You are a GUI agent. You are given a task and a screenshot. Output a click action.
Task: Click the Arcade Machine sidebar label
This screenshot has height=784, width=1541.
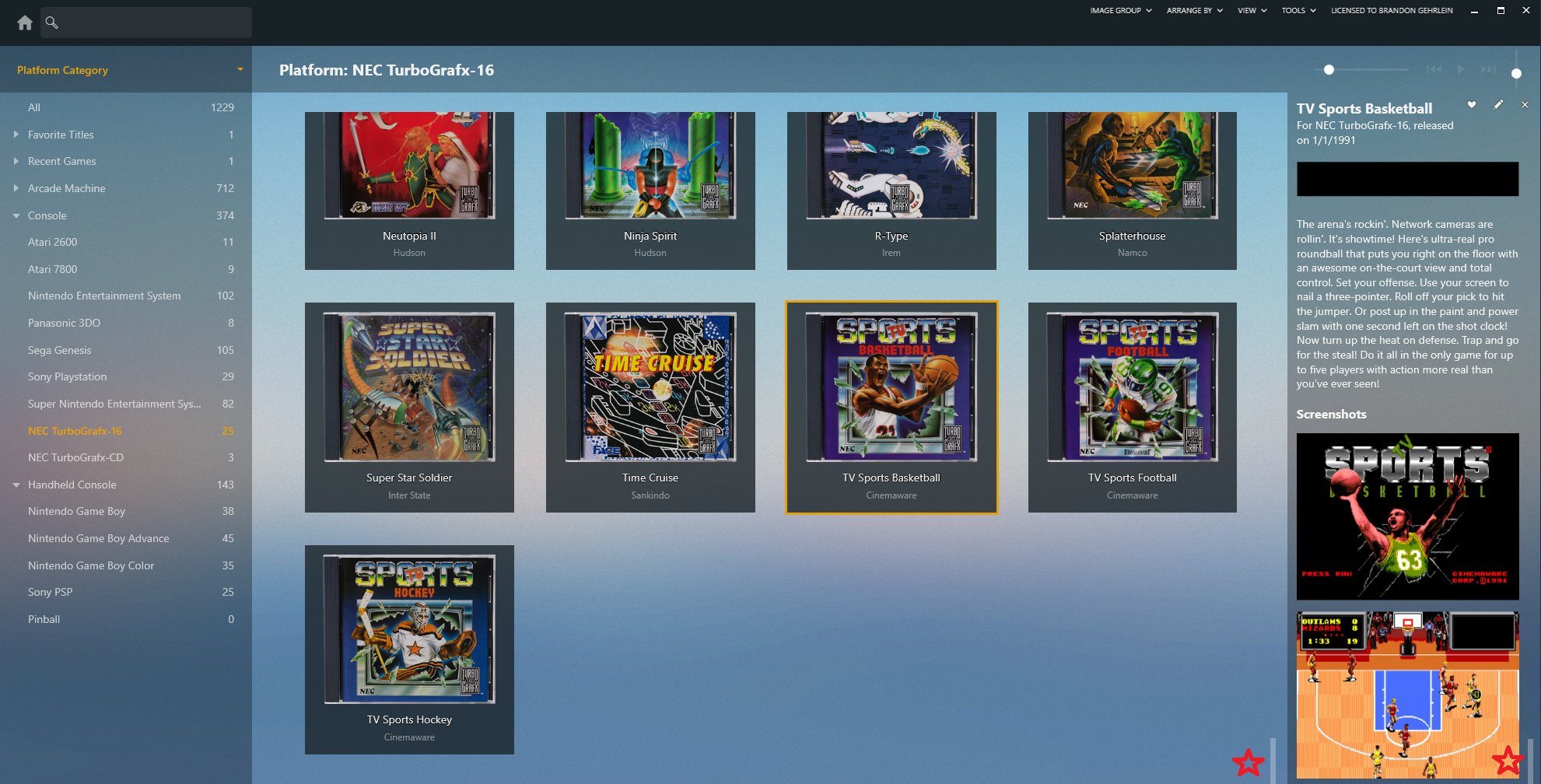click(x=67, y=188)
